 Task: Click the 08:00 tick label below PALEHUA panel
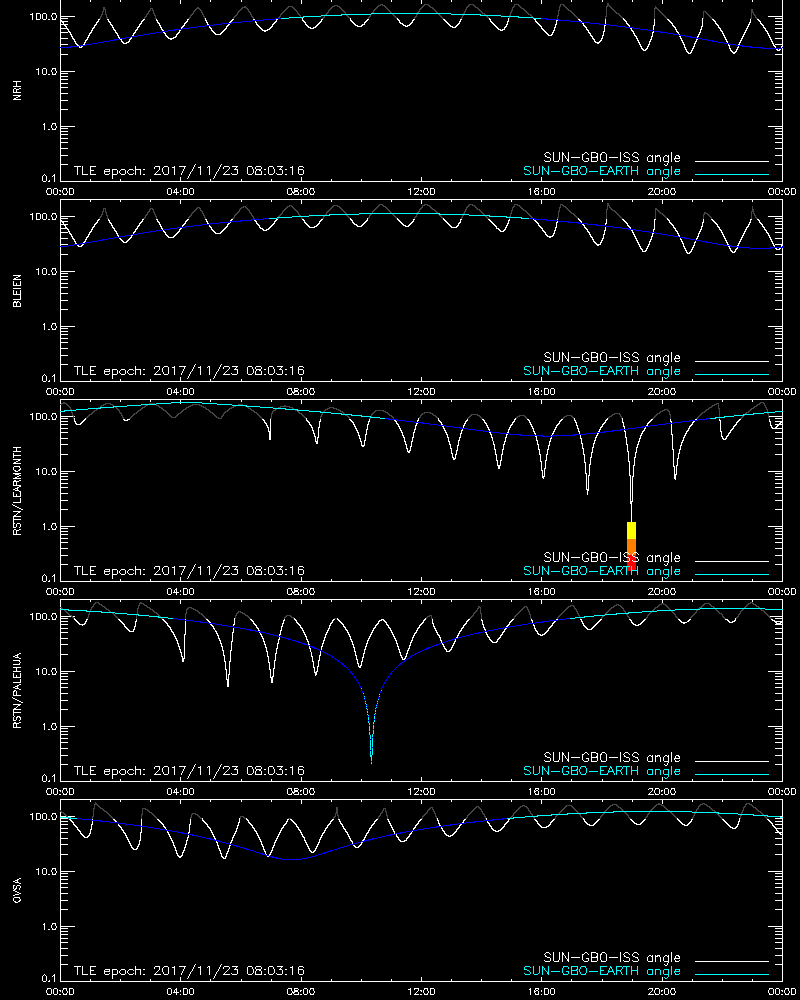[300, 791]
